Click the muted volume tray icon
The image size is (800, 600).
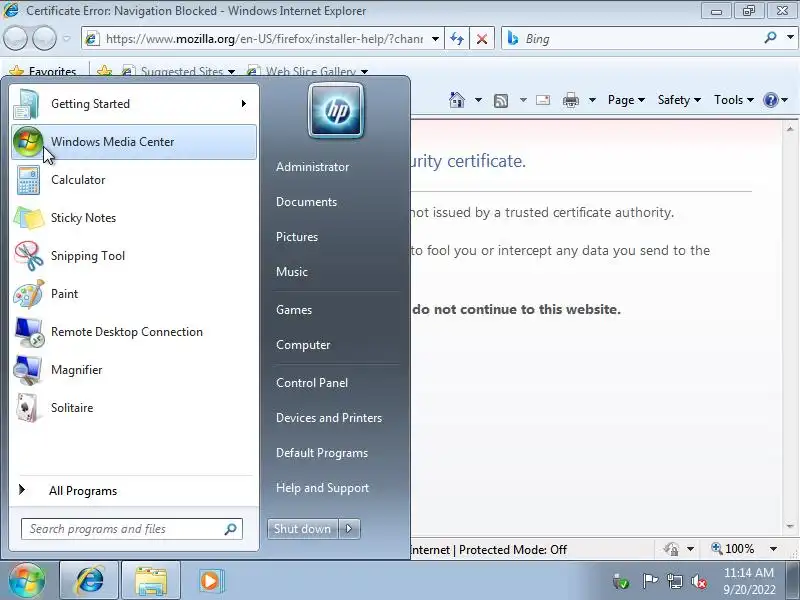(x=699, y=581)
